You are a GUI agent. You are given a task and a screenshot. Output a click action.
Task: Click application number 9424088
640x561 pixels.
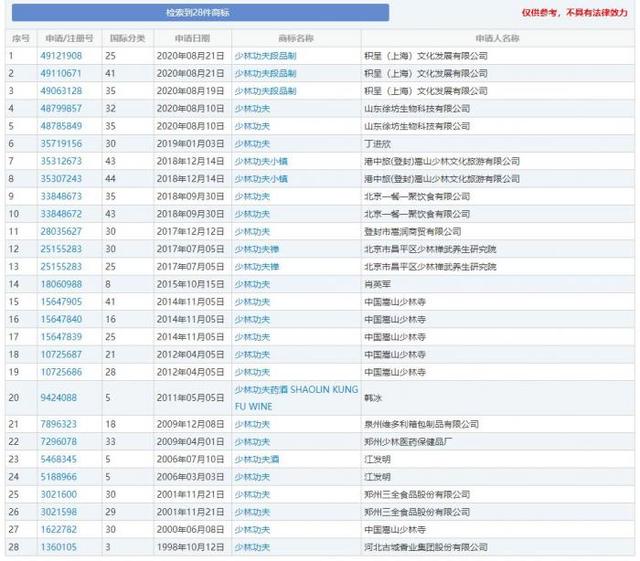(x=57, y=395)
